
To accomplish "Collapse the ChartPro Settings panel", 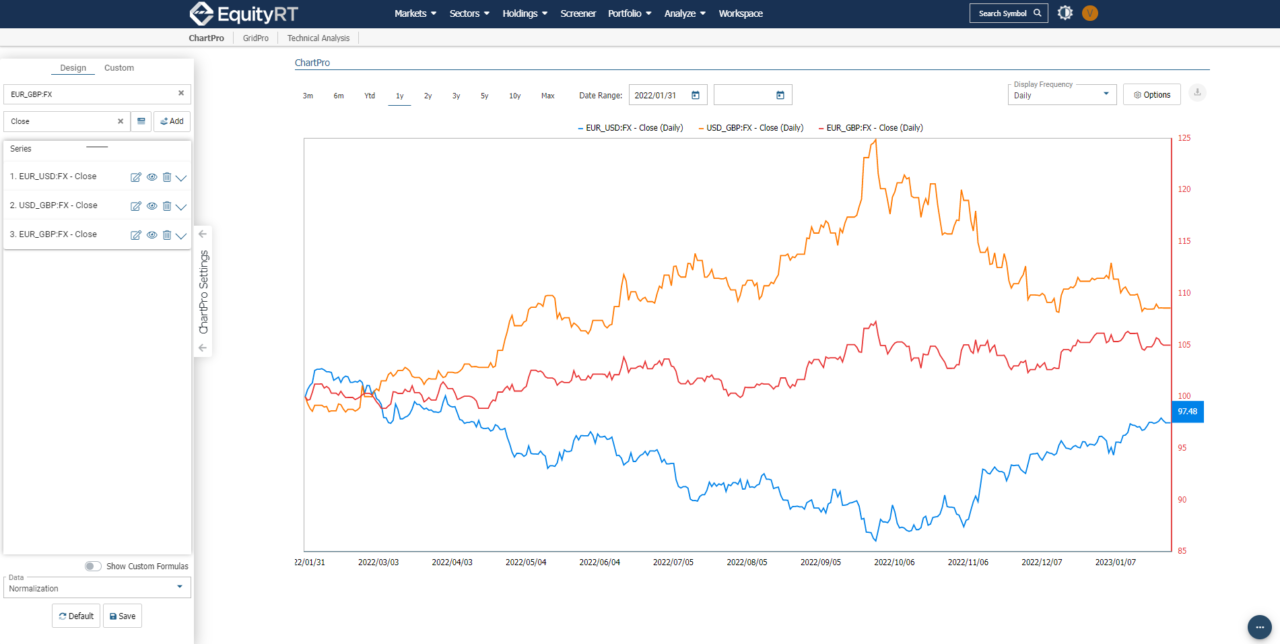I will point(202,232).
